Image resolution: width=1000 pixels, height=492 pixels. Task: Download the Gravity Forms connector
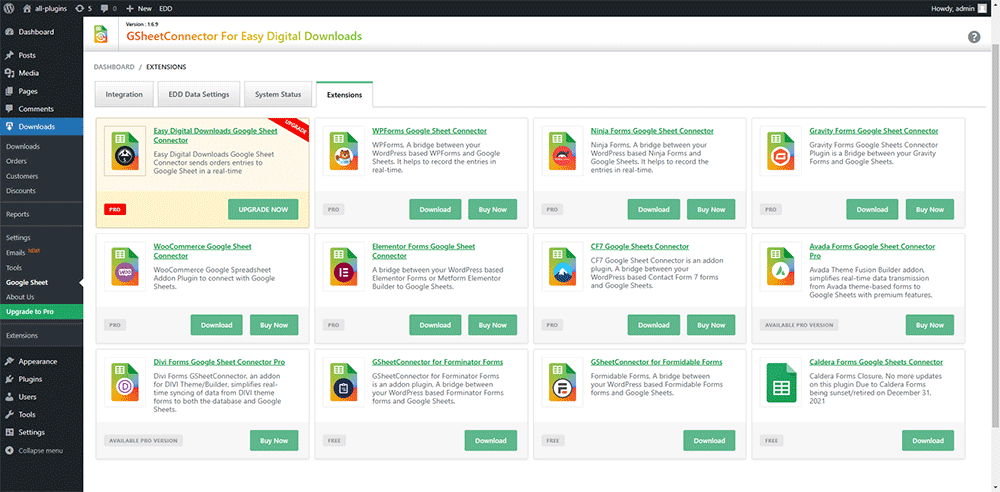point(872,209)
